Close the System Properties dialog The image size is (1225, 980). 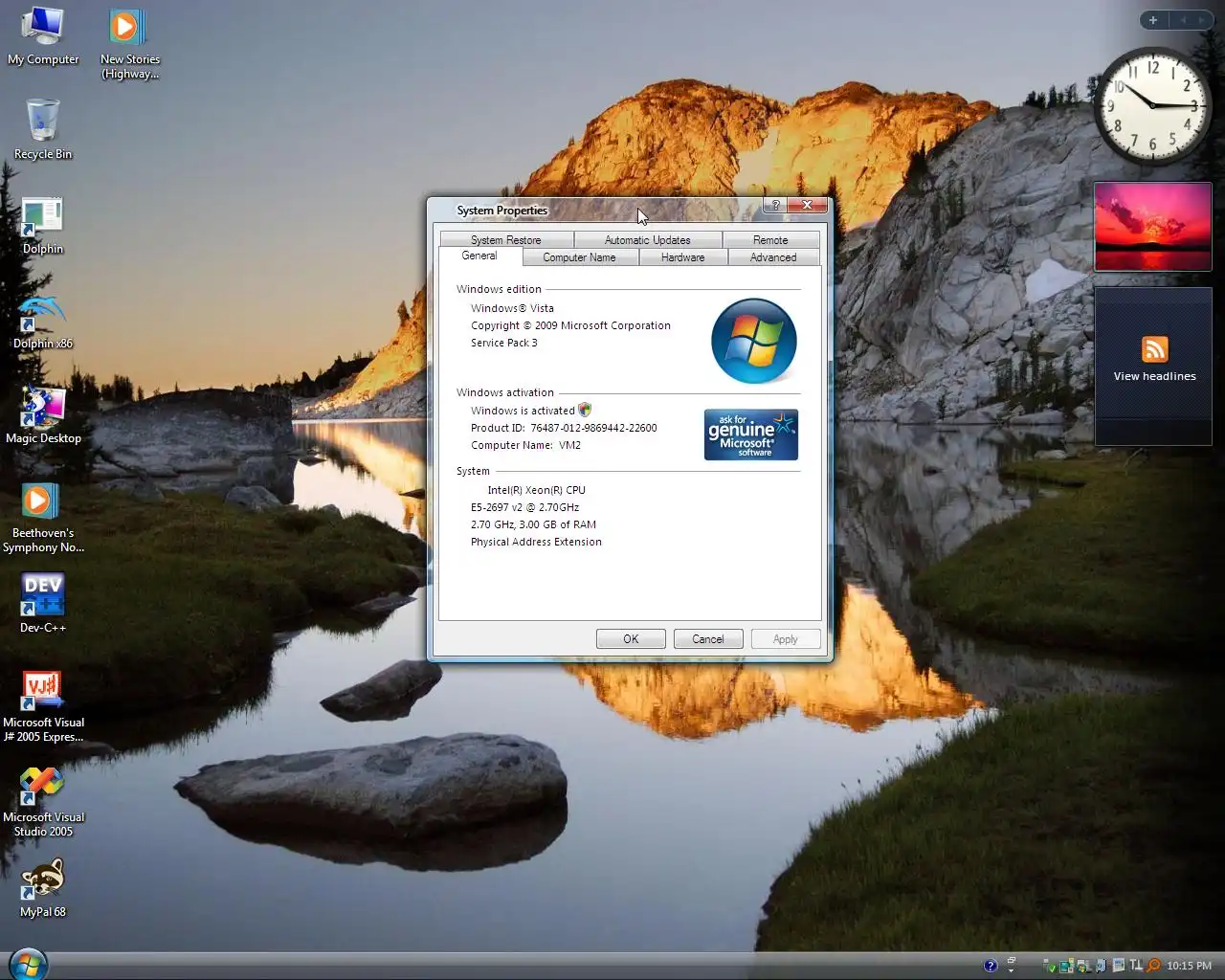(808, 205)
